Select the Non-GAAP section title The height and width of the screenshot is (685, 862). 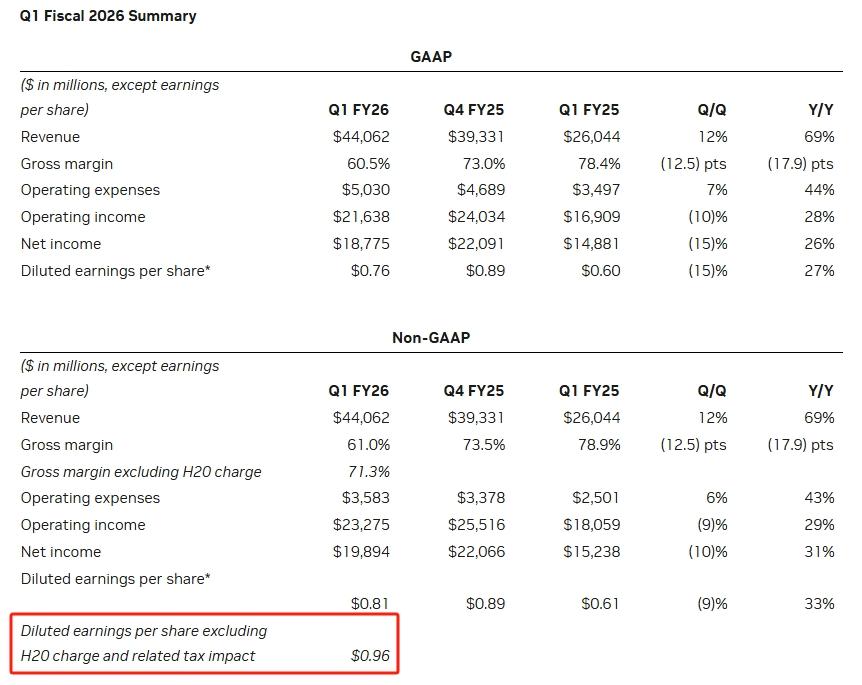coord(431,338)
